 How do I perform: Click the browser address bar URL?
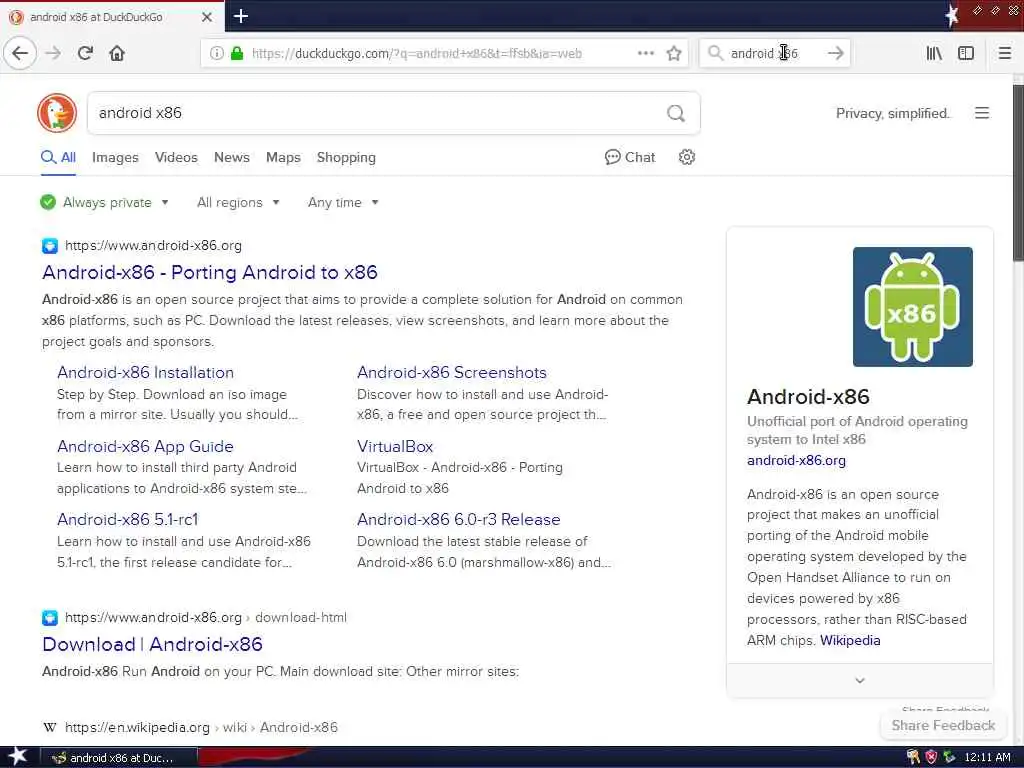[417, 54]
